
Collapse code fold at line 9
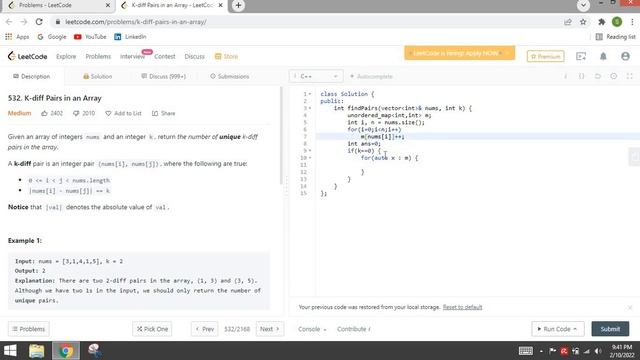coord(310,151)
